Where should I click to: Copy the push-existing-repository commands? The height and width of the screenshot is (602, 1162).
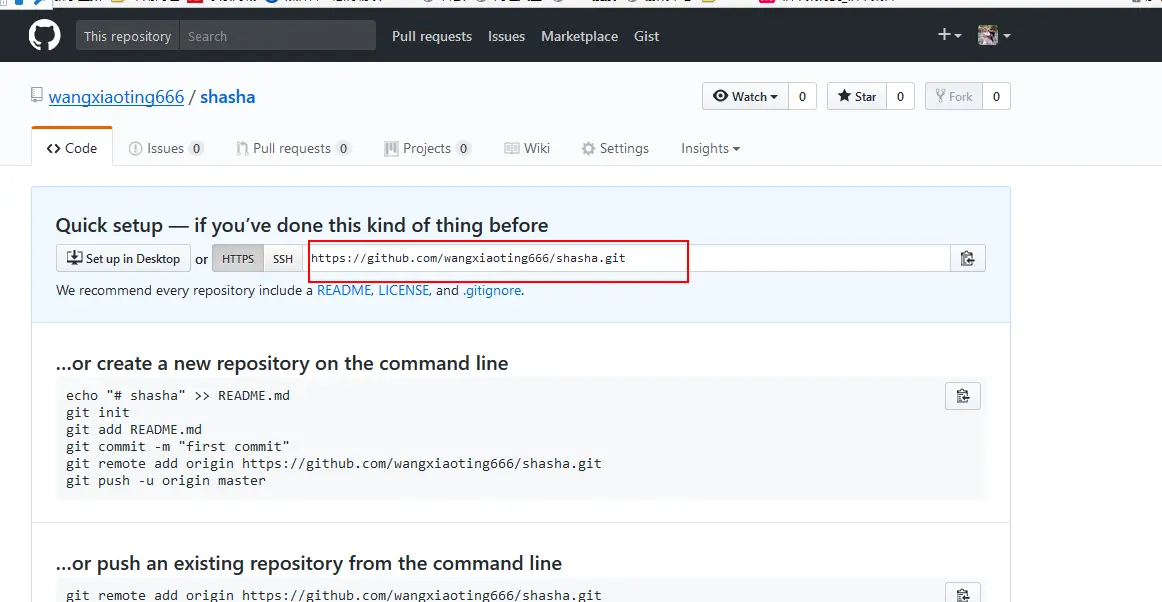pos(963,593)
